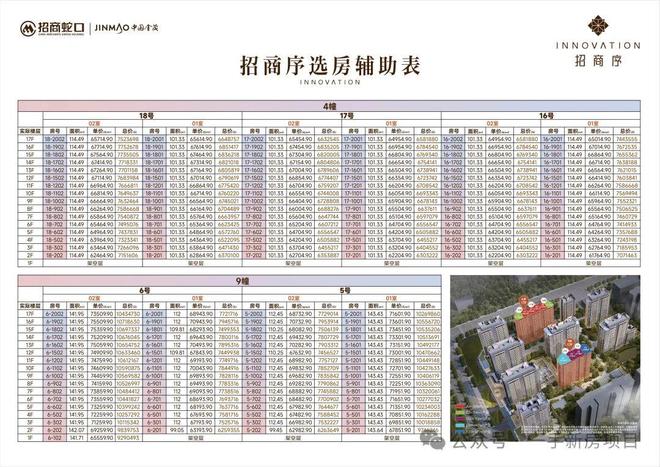Click the INNOVATION 招商序 diamond emblem
660x467 pixels.
598,25
